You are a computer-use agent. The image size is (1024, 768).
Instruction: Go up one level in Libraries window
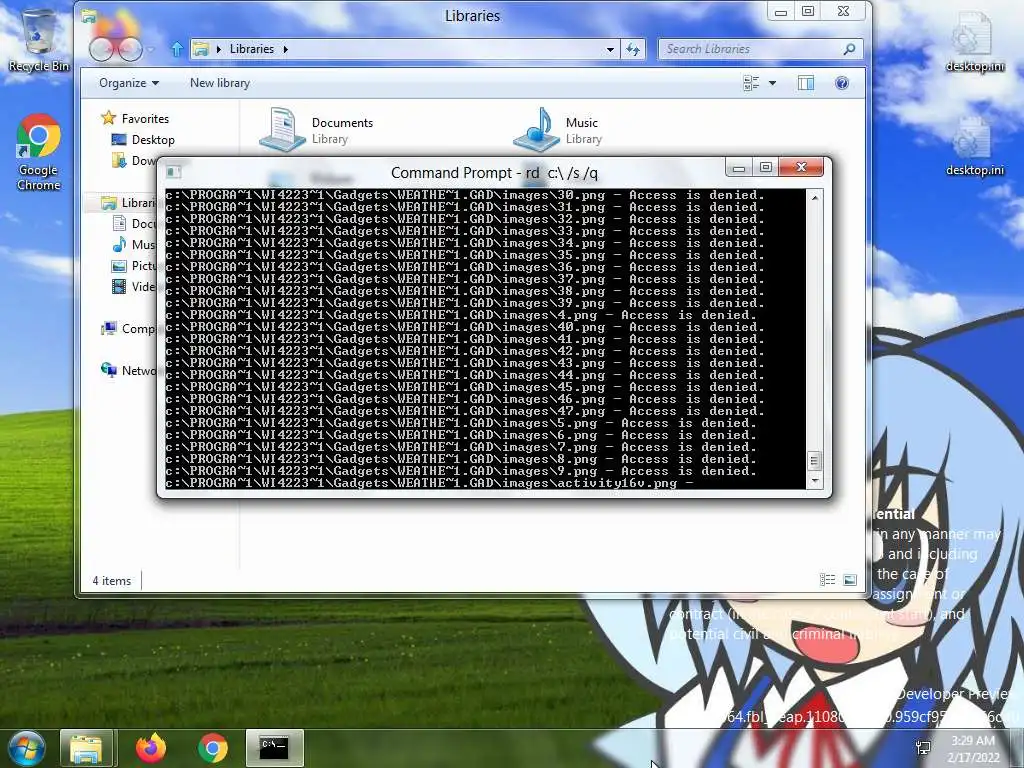176,49
